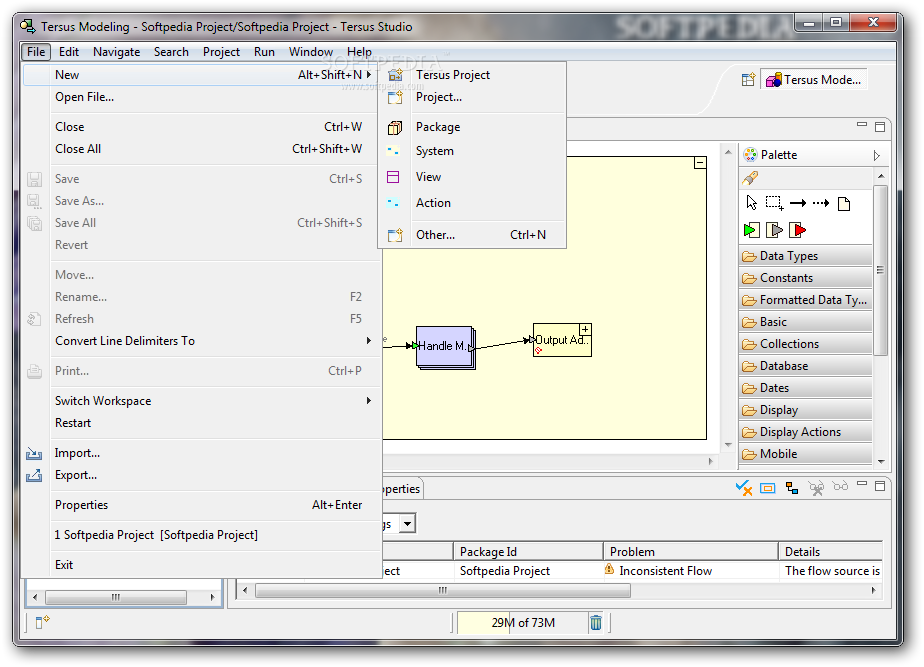
Task: Choose the solid flow arrow tool
Action: click(x=798, y=203)
